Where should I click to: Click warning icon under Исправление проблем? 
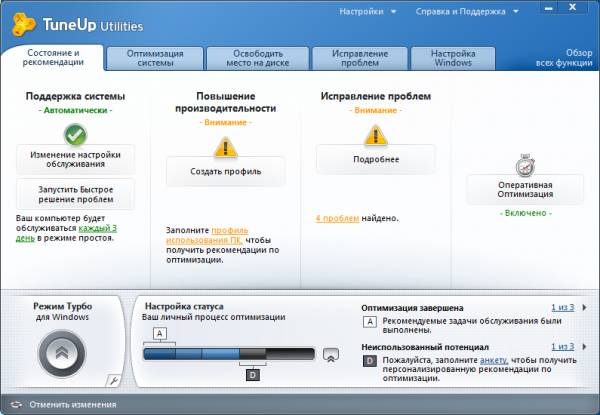click(376, 135)
